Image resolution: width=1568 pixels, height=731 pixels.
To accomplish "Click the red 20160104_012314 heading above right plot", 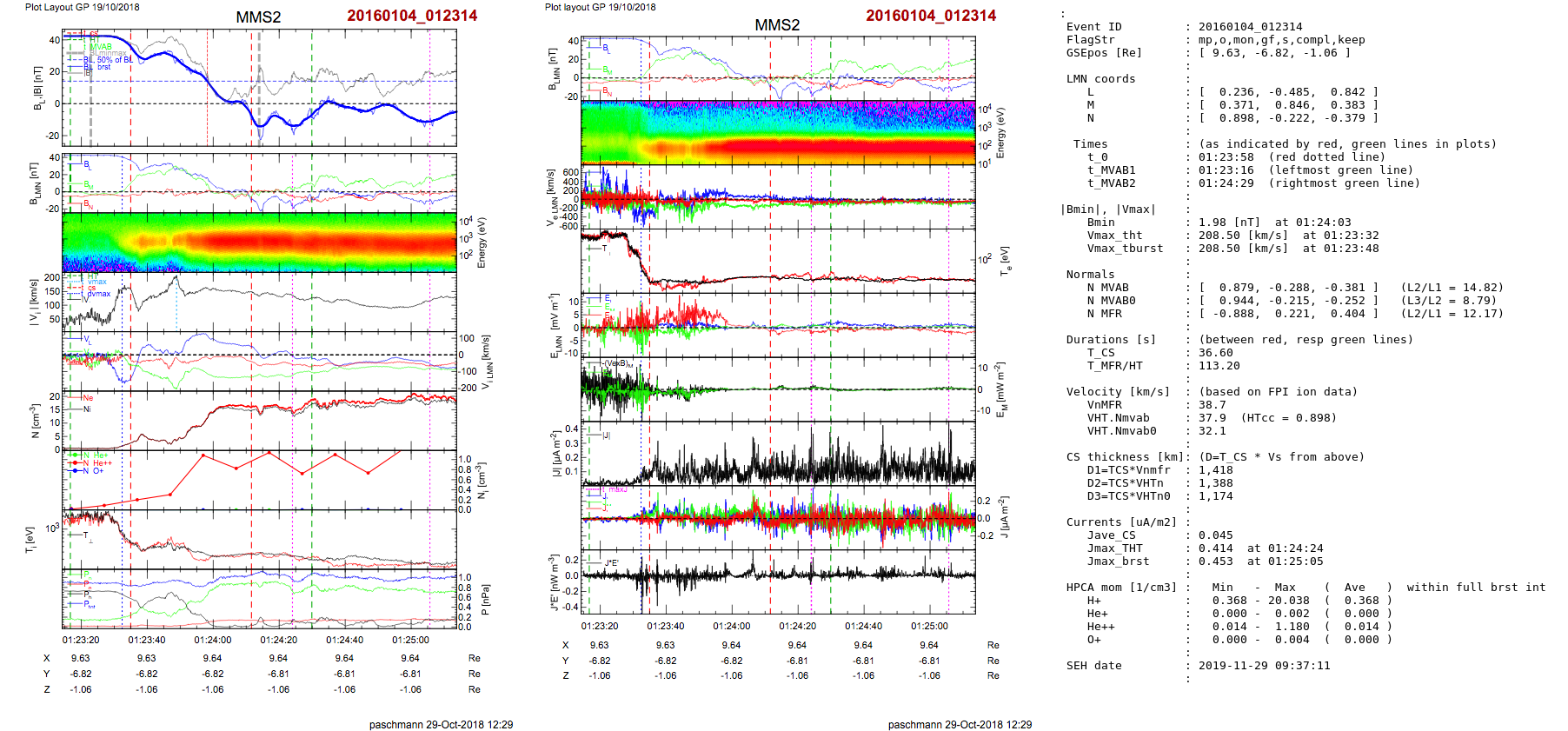I will (x=931, y=16).
